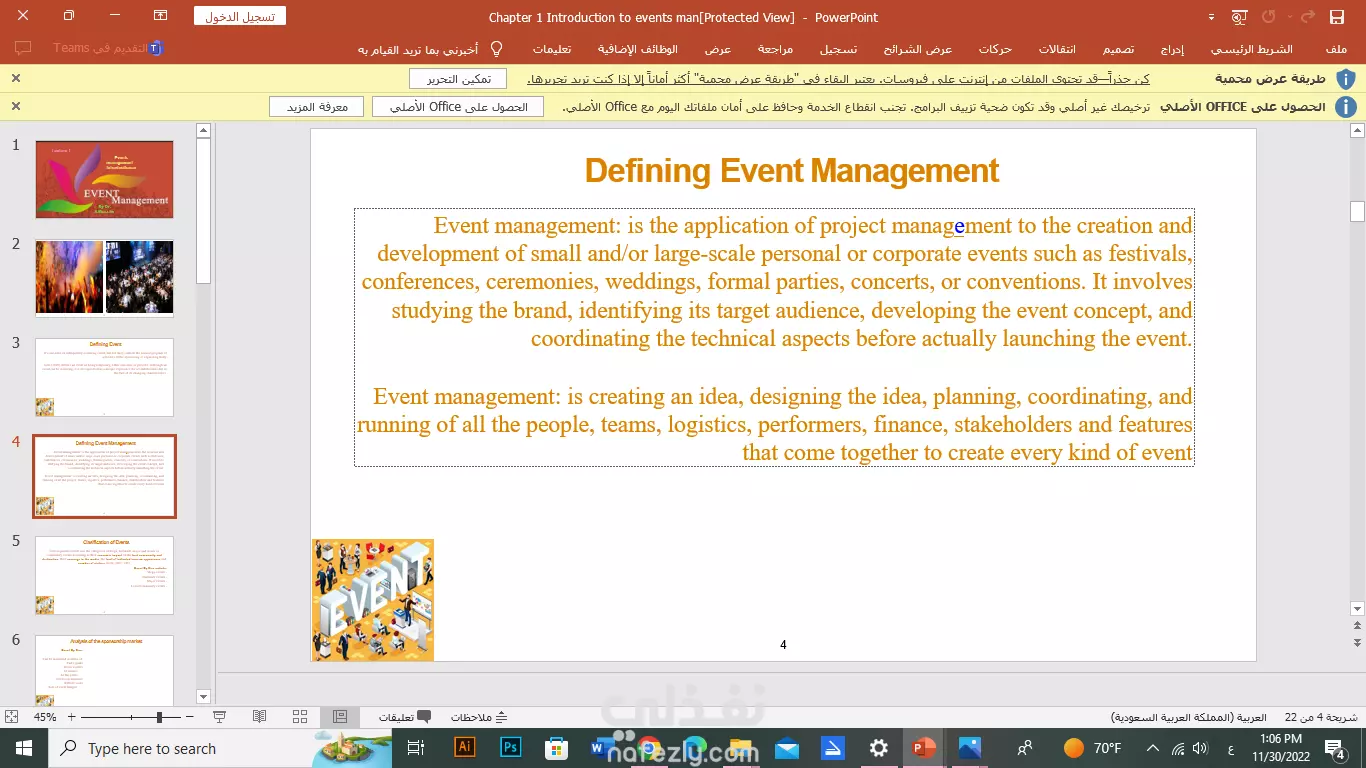The width and height of the screenshot is (1366, 768).
Task: Open Windows Settings gear from taskbar
Action: (x=879, y=748)
